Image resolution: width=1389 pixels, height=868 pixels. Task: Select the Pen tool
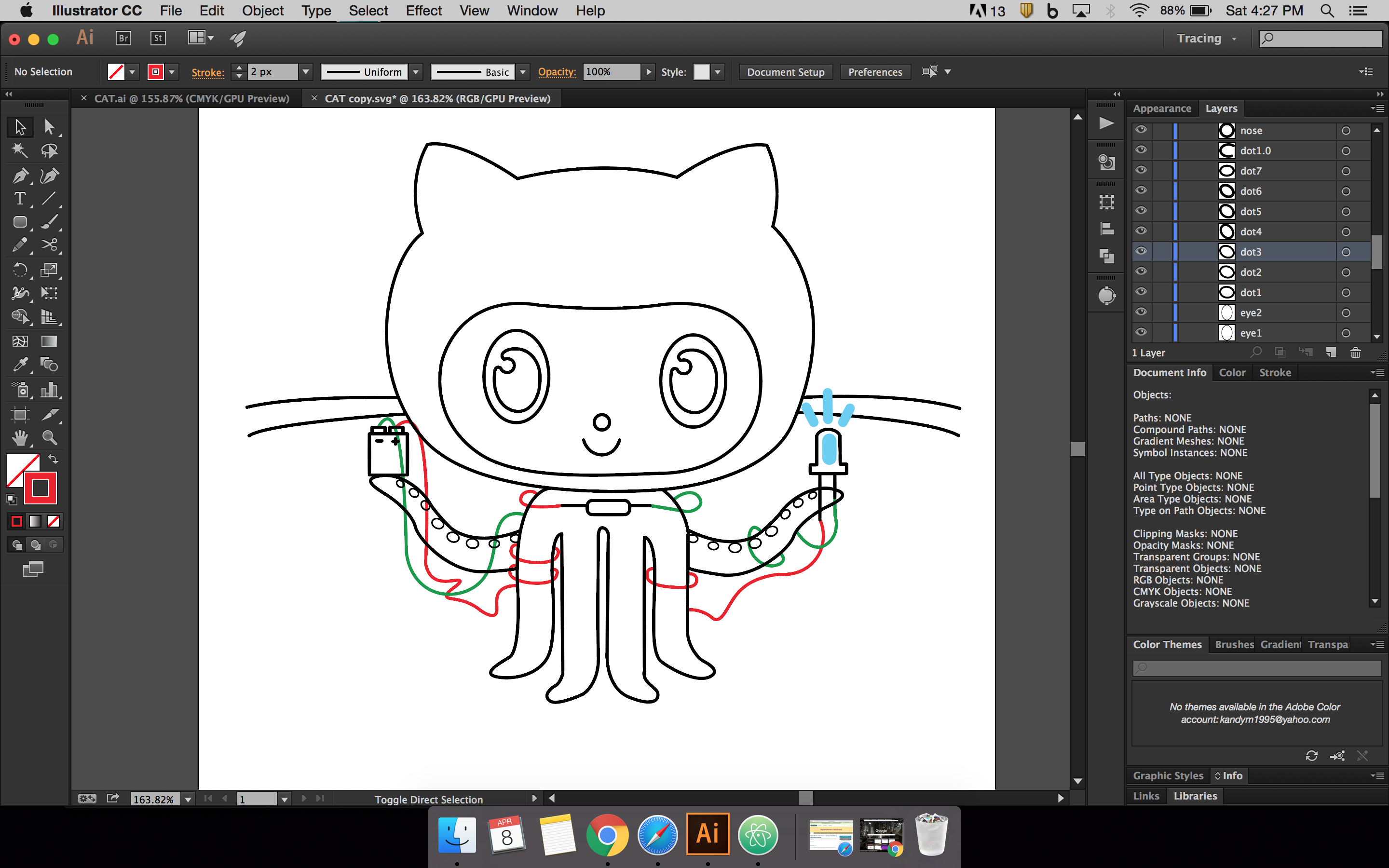coord(20,176)
